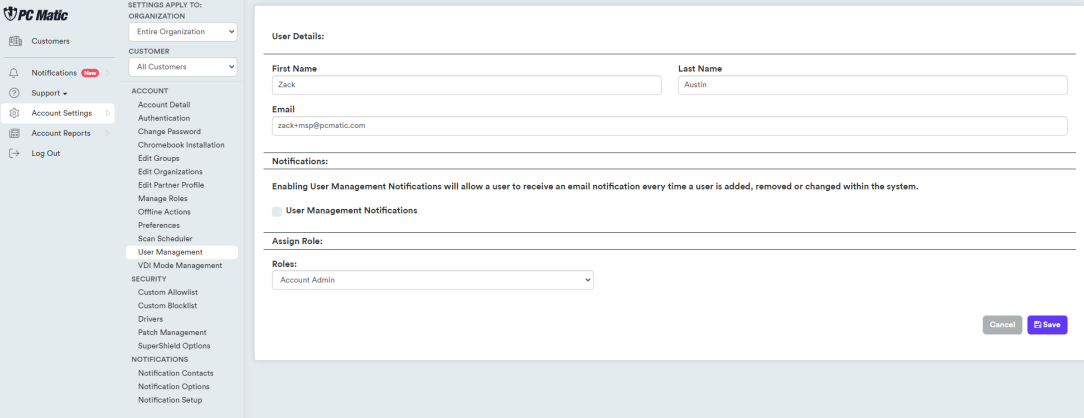Click the Email input field

[x=669, y=126]
